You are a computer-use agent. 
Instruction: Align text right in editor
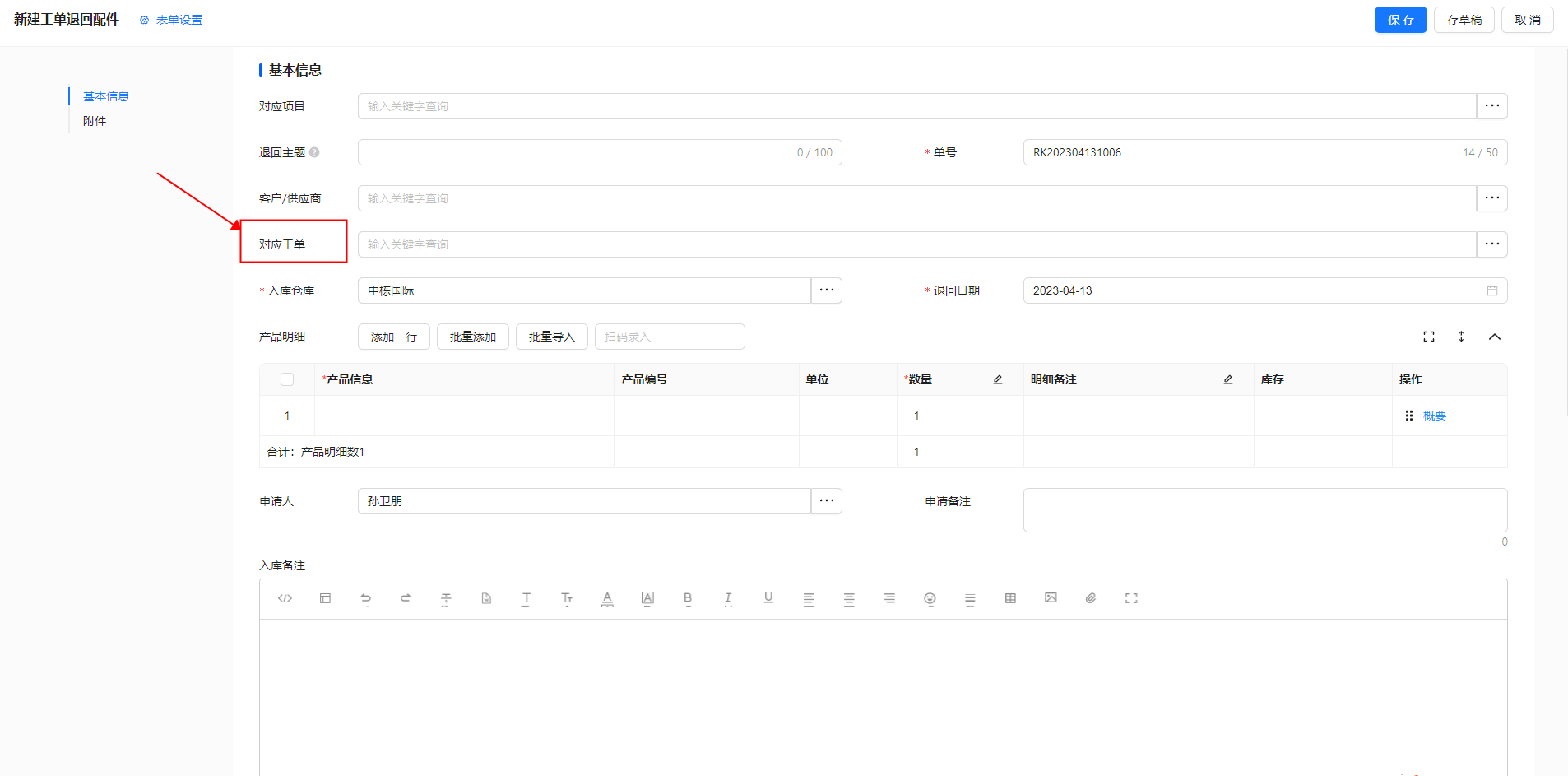tap(889, 598)
